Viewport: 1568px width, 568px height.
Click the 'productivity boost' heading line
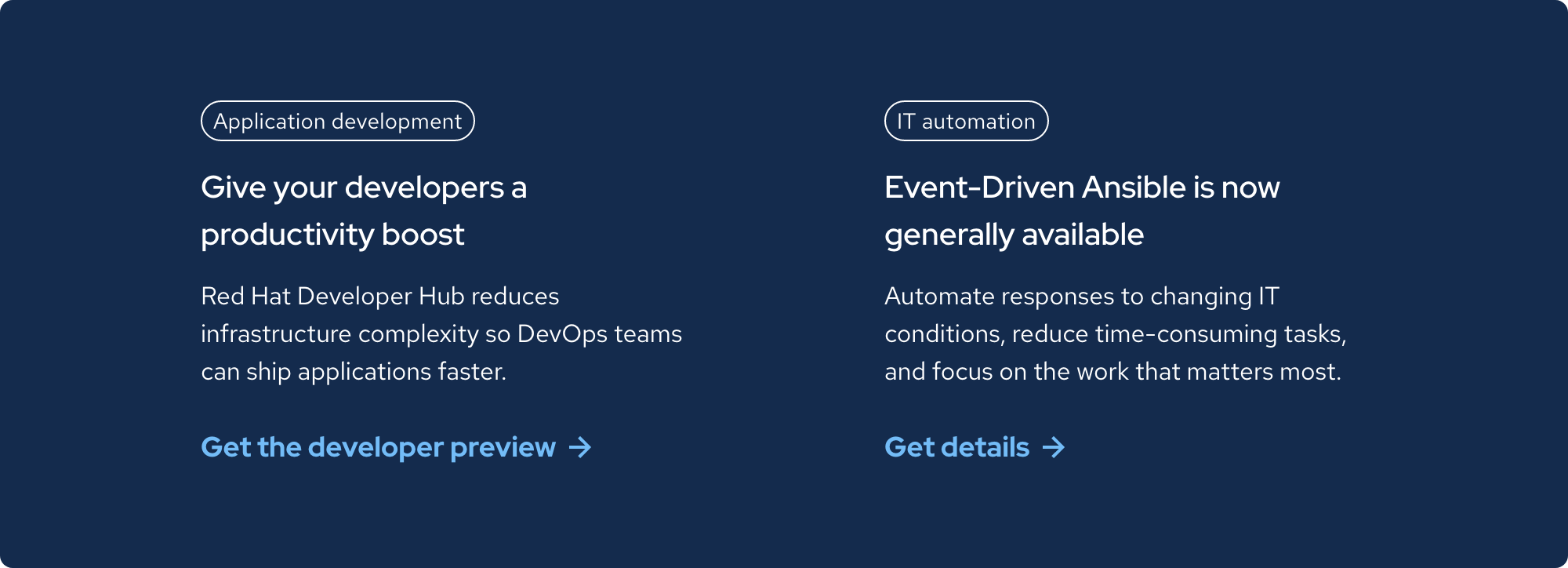click(332, 235)
